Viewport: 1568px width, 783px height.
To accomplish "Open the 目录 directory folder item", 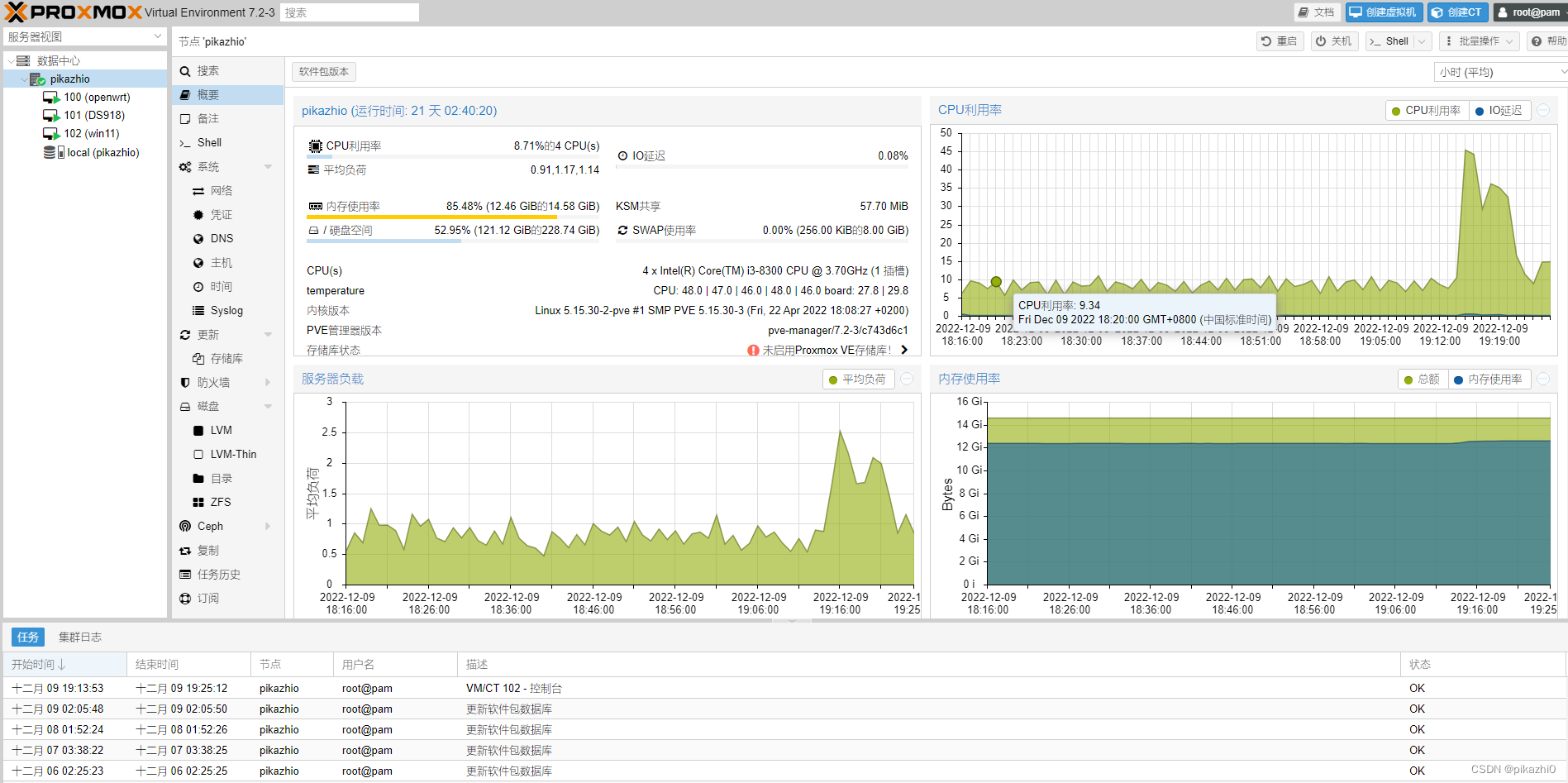I will (227, 479).
